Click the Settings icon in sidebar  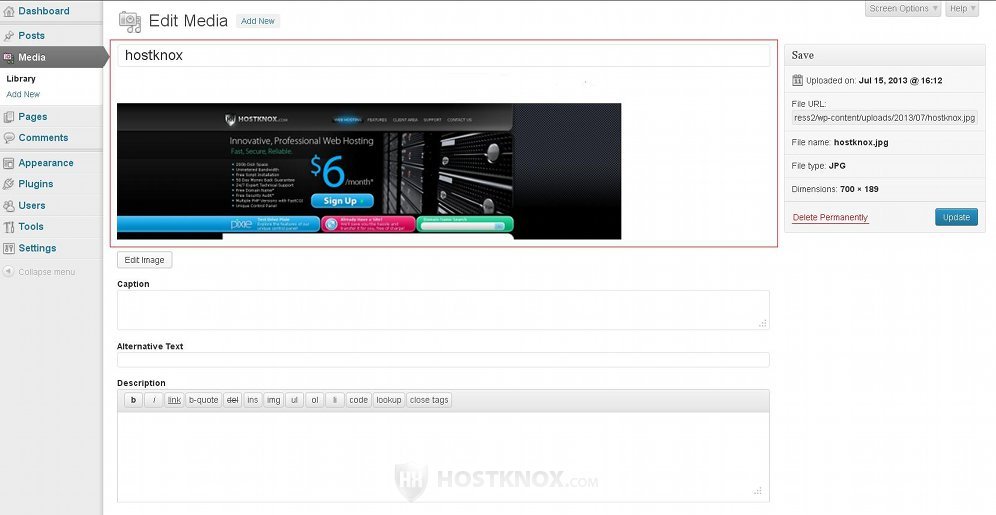coord(8,248)
